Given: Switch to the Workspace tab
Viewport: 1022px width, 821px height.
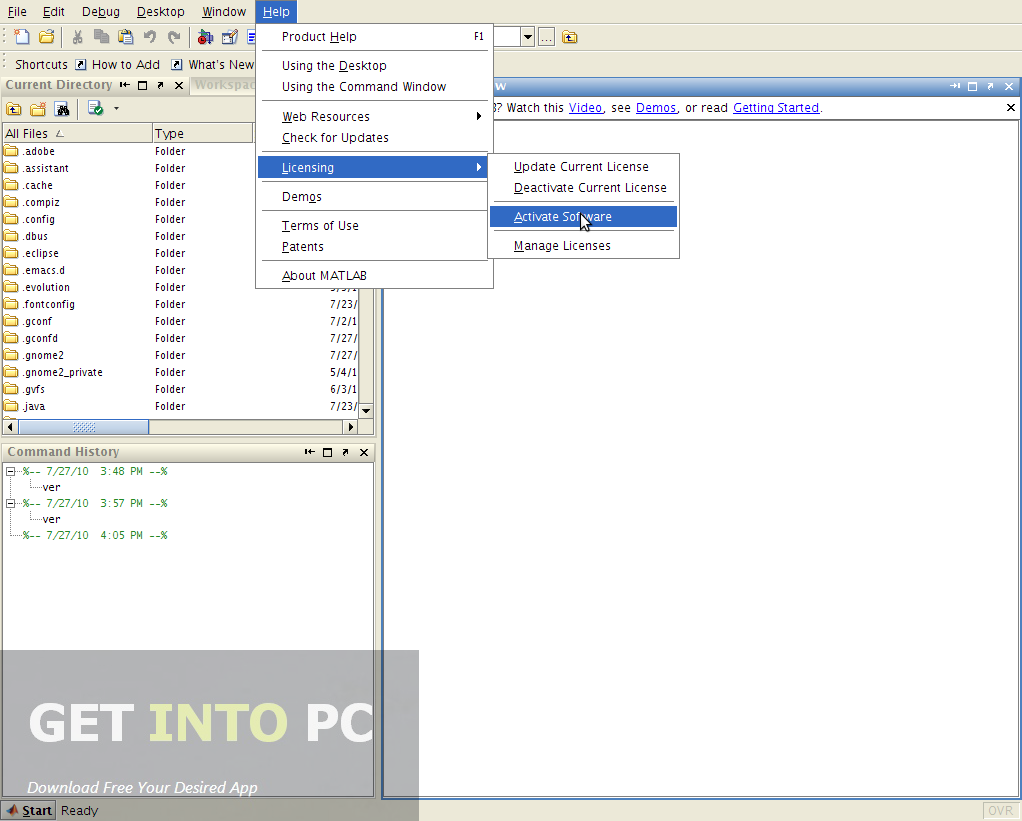Looking at the screenshot, I should click(x=224, y=85).
